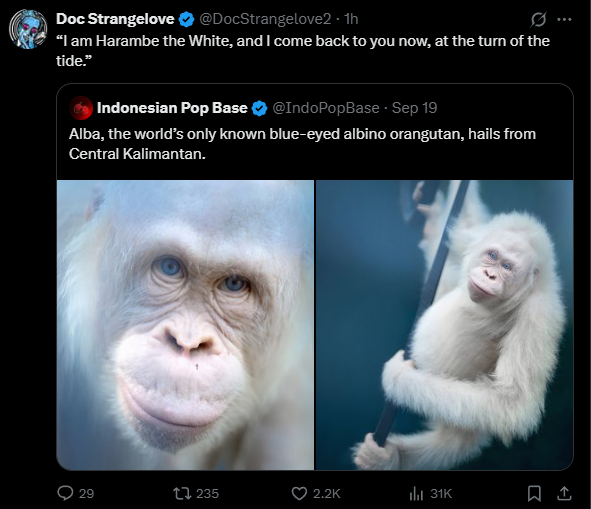Enlarge the orangutan face close-up photo

tap(185, 325)
